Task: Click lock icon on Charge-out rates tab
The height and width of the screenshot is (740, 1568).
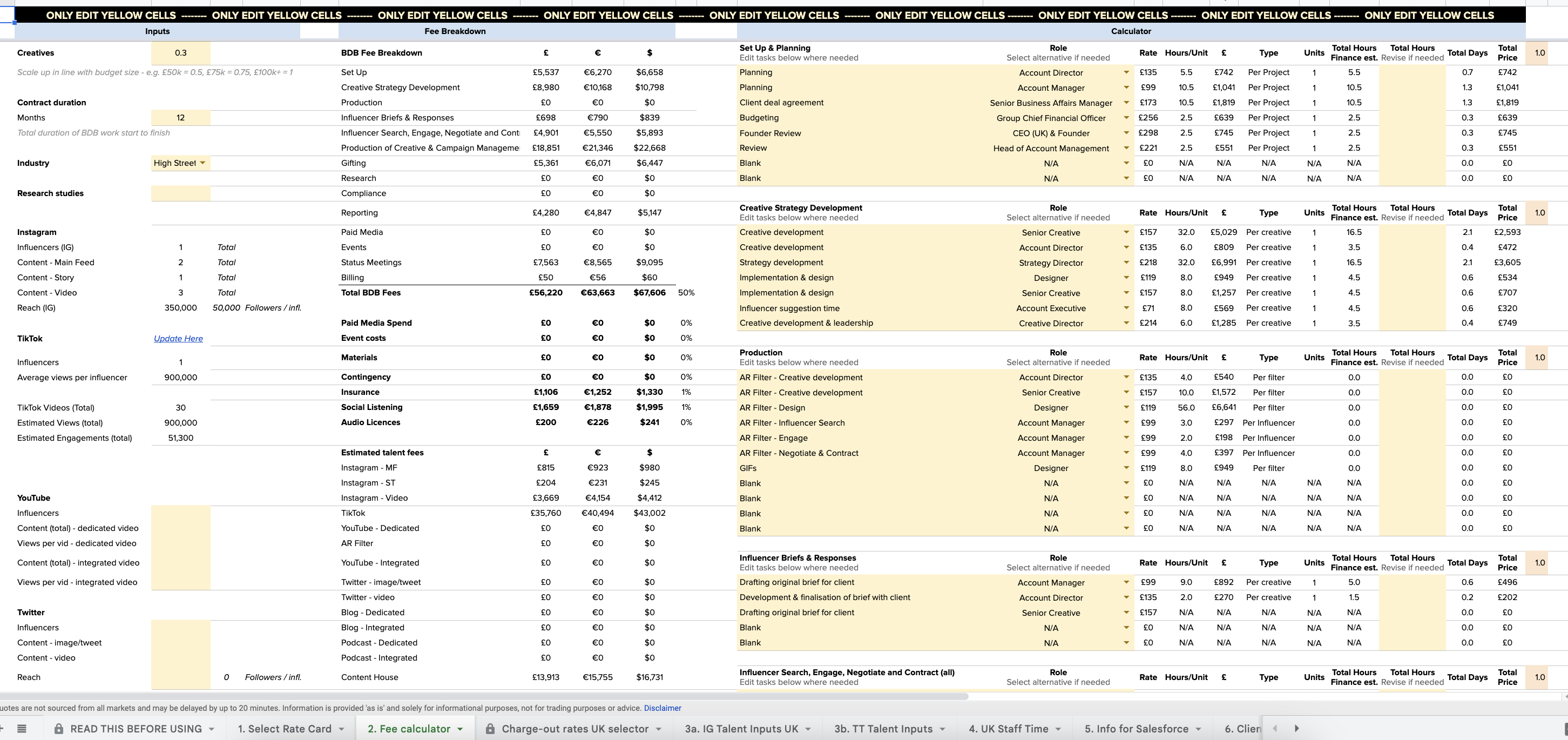Action: 490,729
